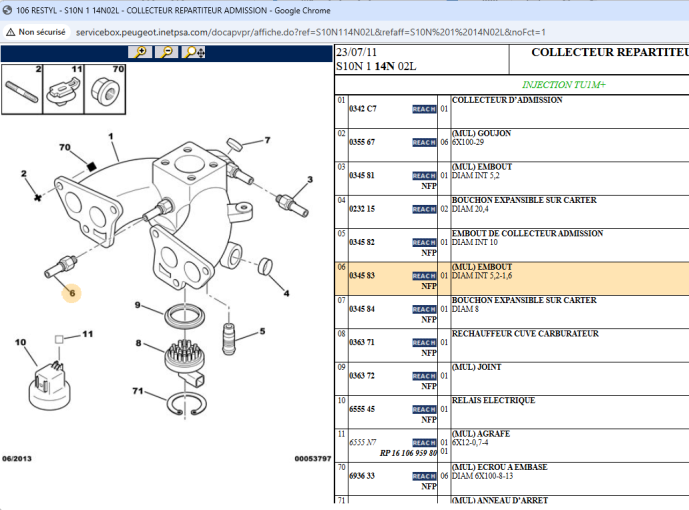Click the REACH badge for part 0342 C7
This screenshot has height=510, width=689.
click(424, 108)
